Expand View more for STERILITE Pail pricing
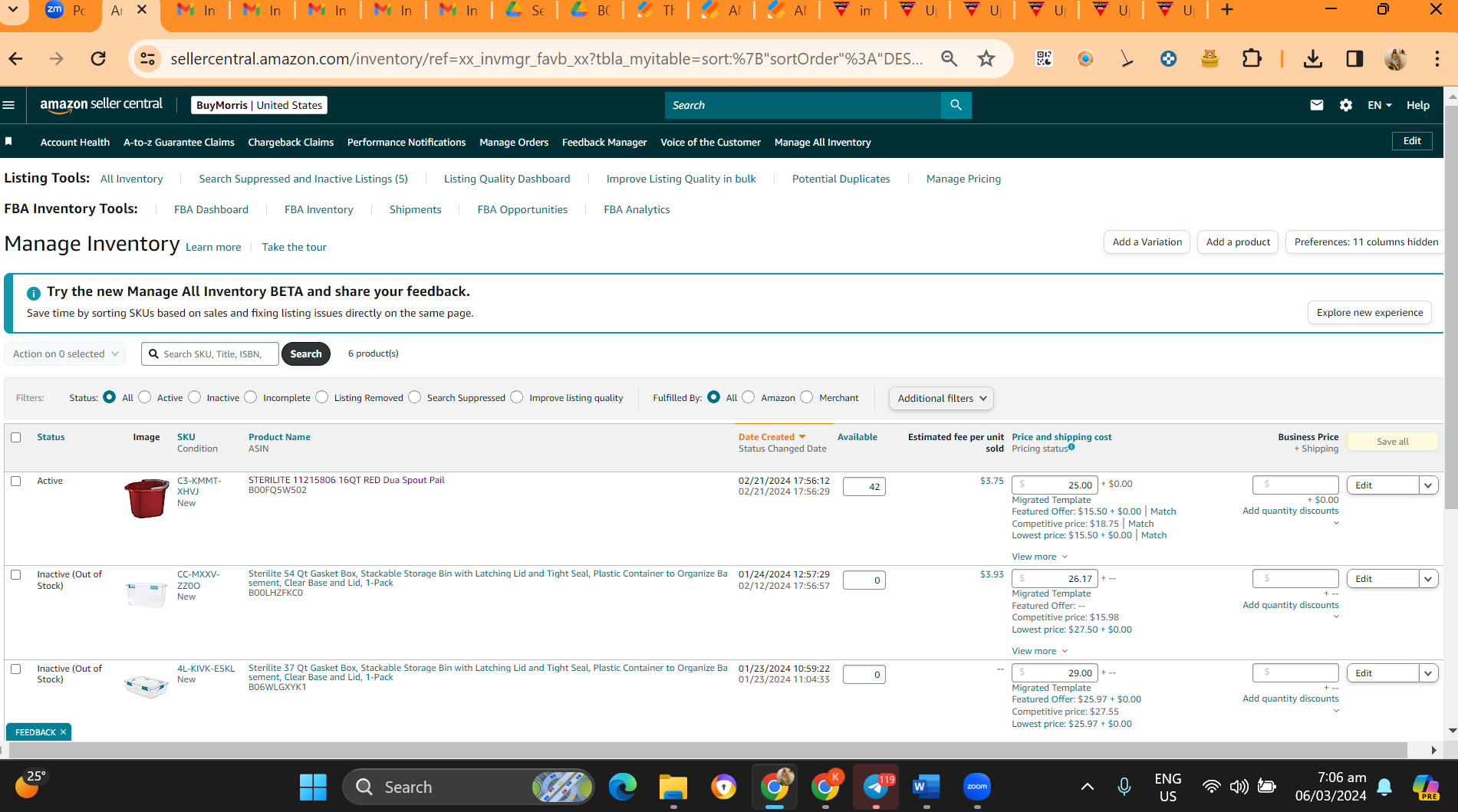Viewport: 1458px width, 812px height. pos(1039,557)
